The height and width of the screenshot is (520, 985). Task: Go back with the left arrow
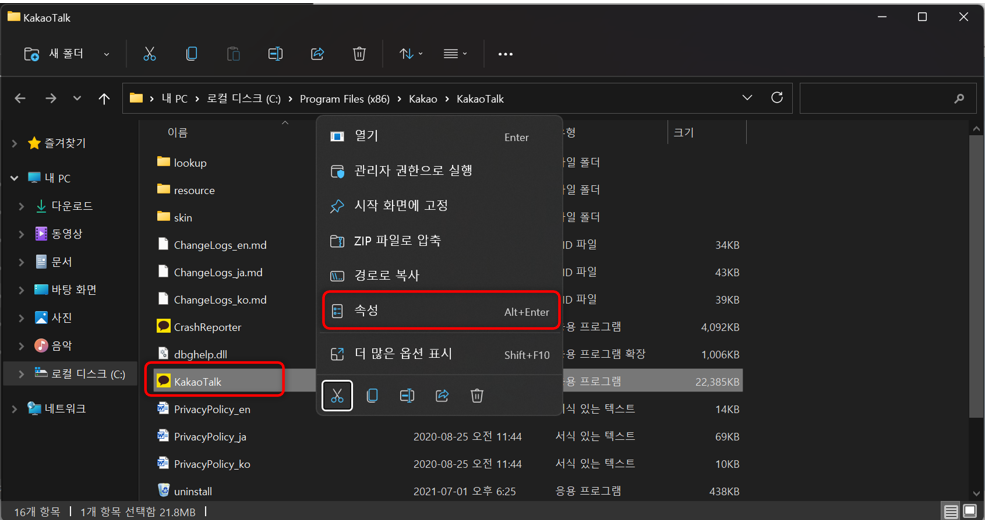click(x=20, y=99)
